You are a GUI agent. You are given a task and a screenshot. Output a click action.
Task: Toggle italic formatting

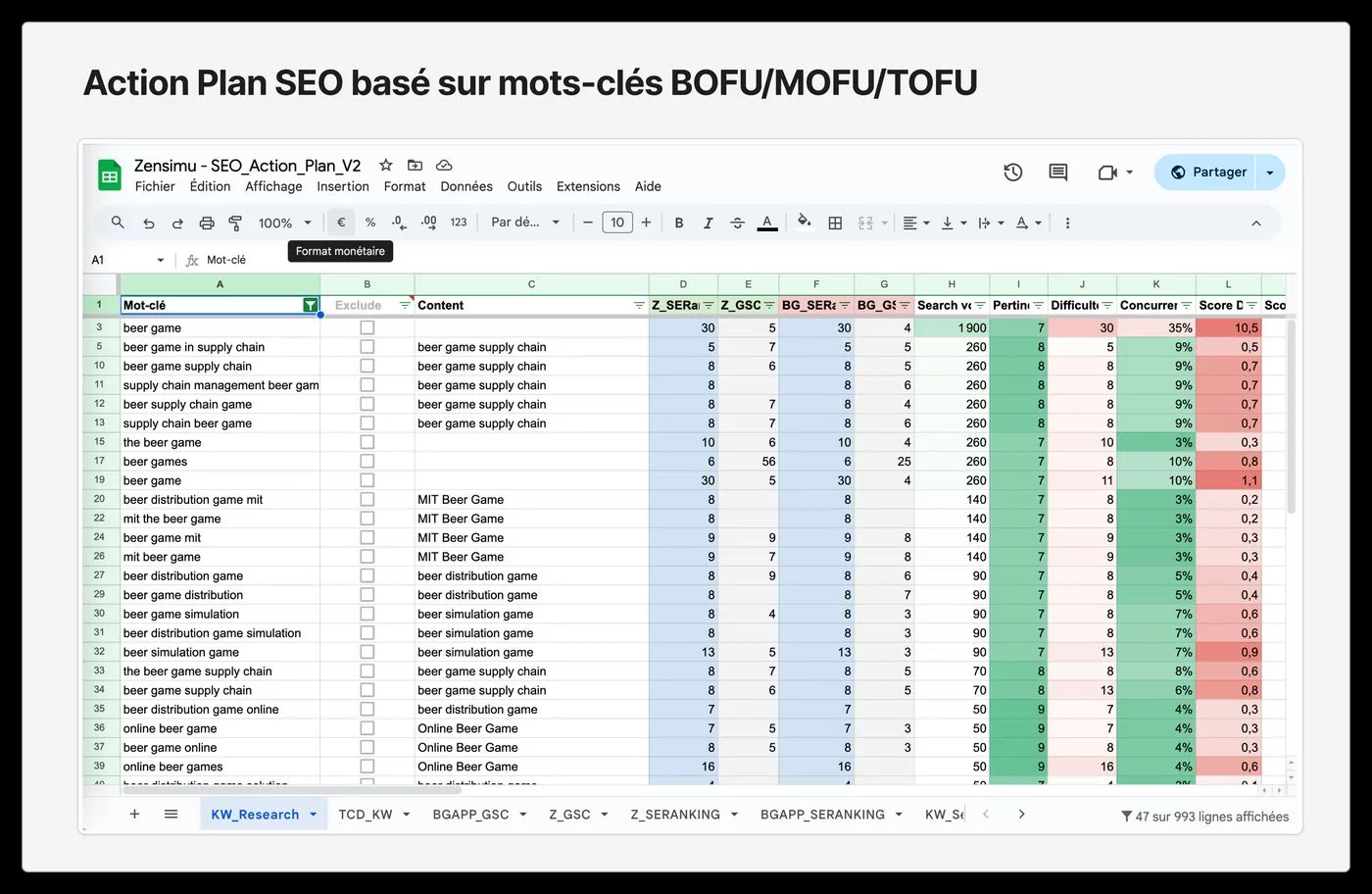pyautogui.click(x=709, y=223)
